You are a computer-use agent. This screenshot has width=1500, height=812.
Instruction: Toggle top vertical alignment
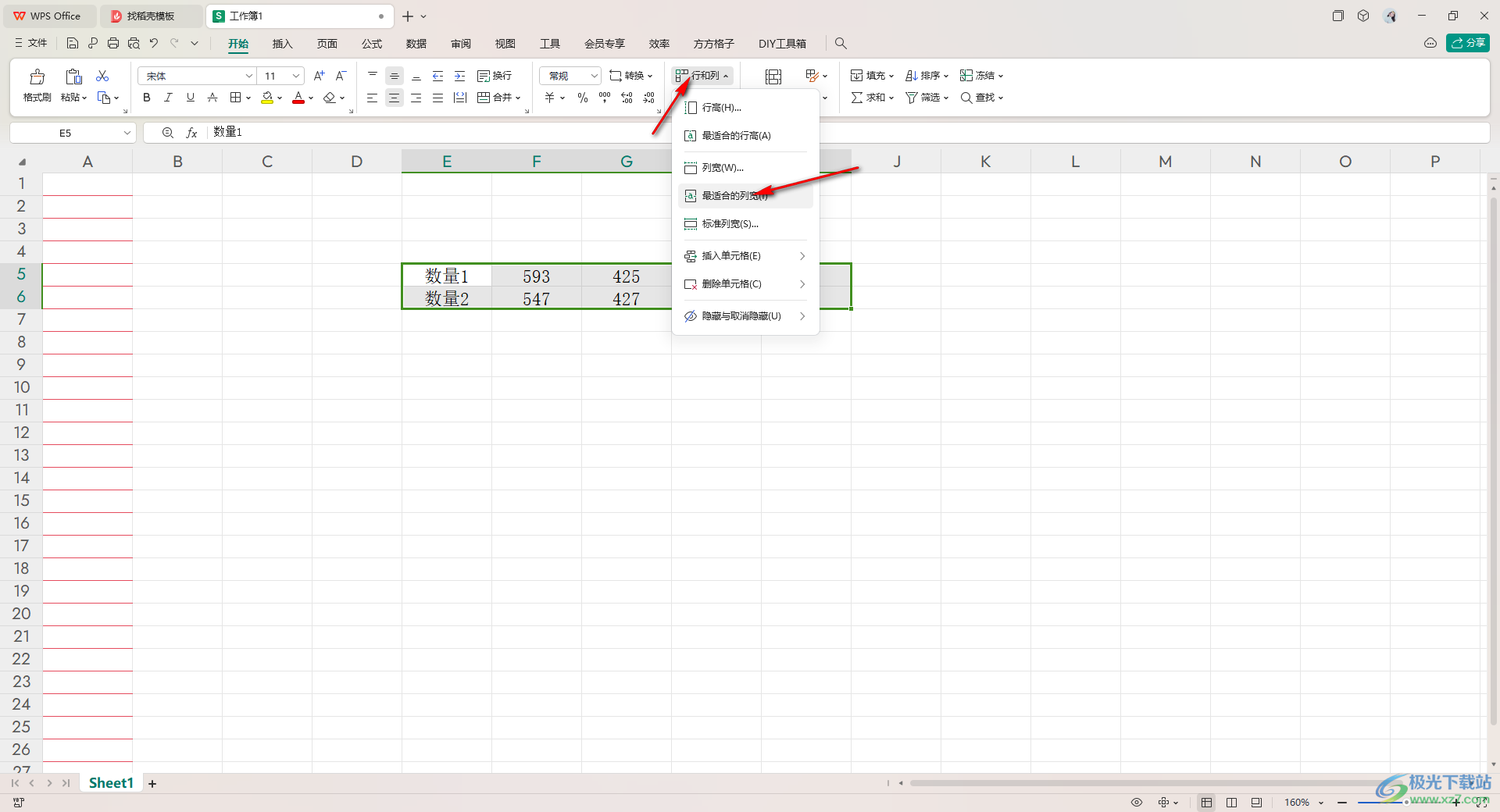click(373, 76)
